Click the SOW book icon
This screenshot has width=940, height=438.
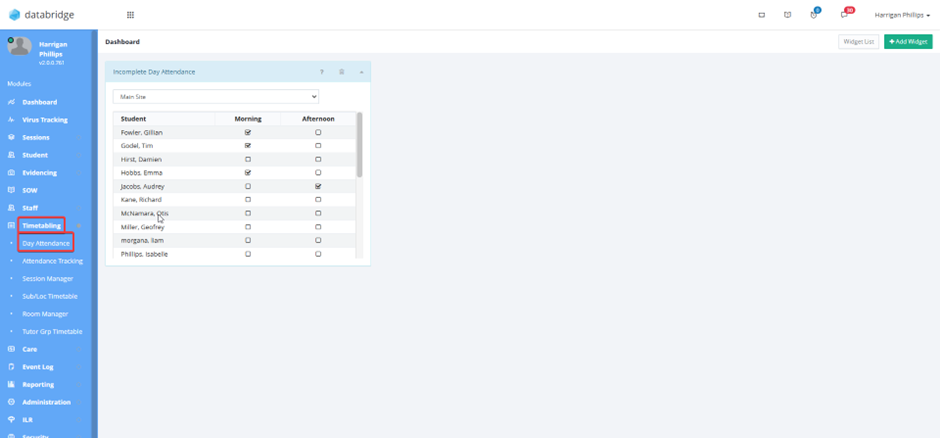(11, 190)
